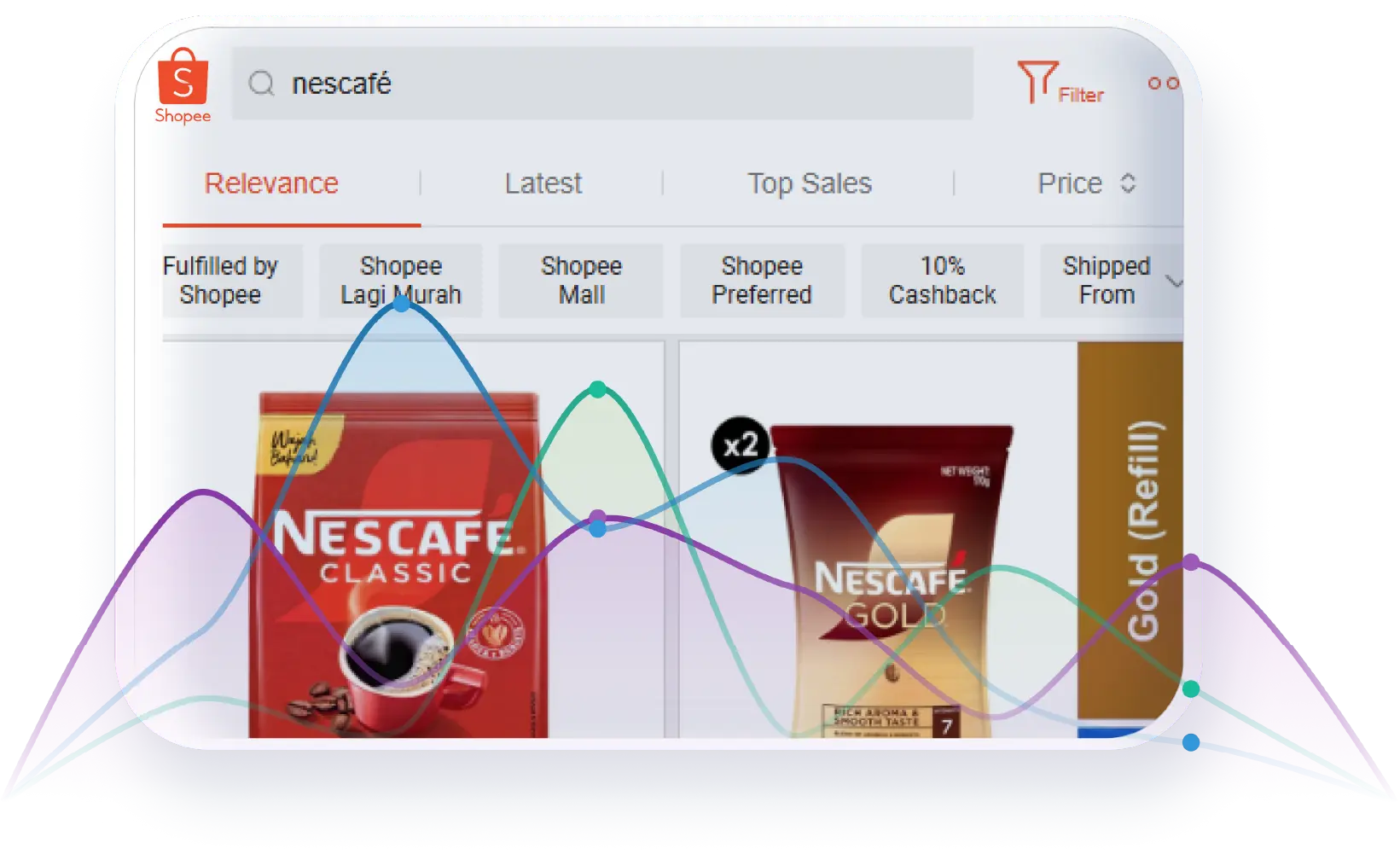The height and width of the screenshot is (860, 1400).
Task: Open the Filter funnel icon
Action: pos(1037,82)
